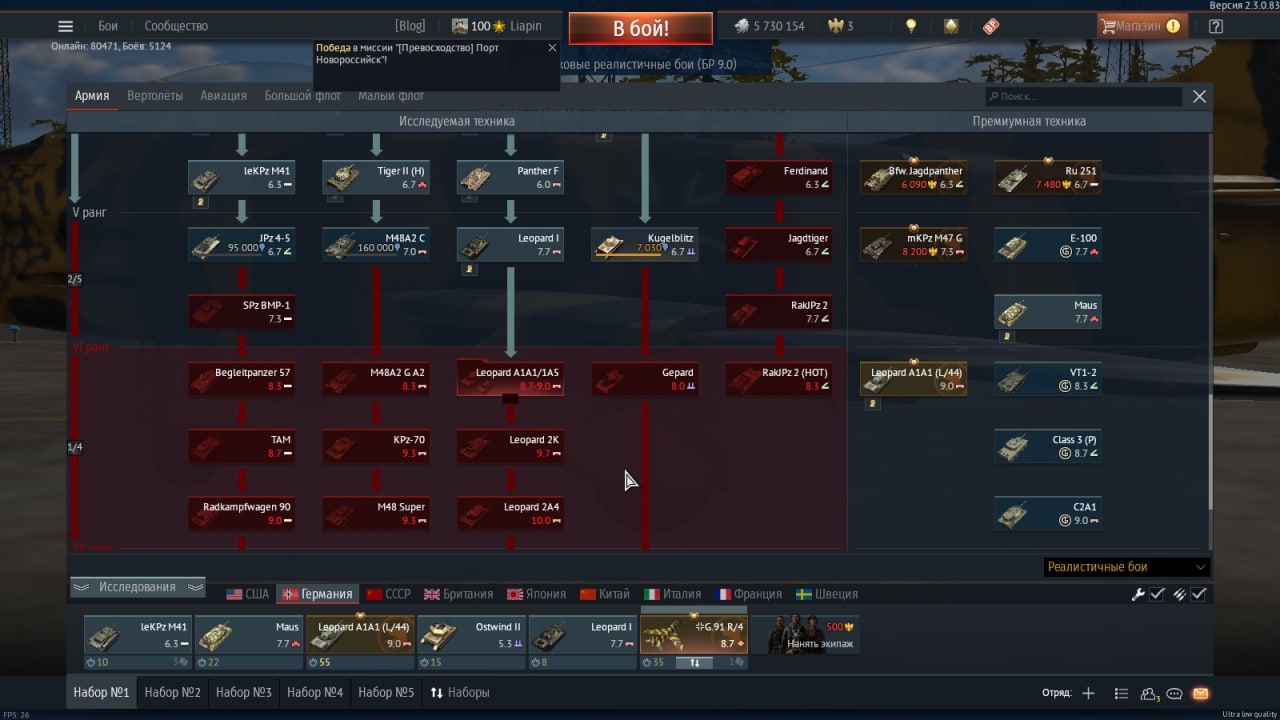This screenshot has width=1280, height=720.
Task: Click the silver lions balance icon
Action: (741, 26)
